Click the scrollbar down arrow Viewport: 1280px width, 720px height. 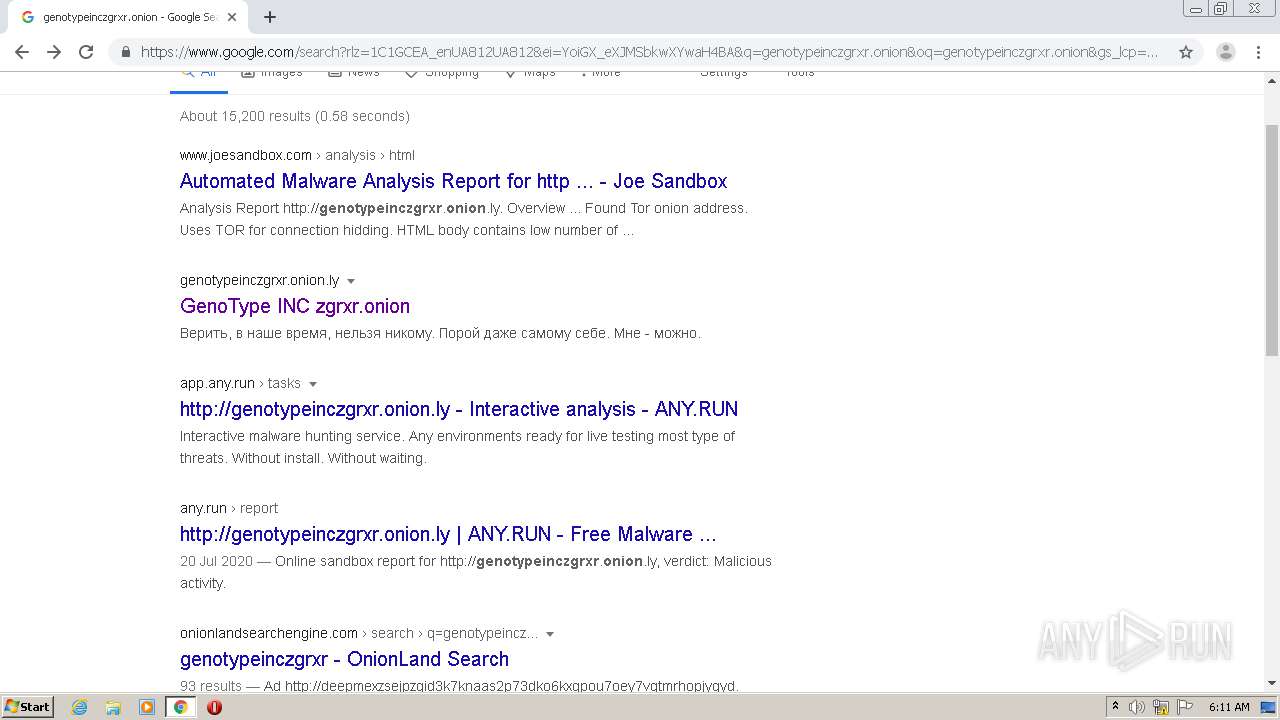(x=1272, y=683)
